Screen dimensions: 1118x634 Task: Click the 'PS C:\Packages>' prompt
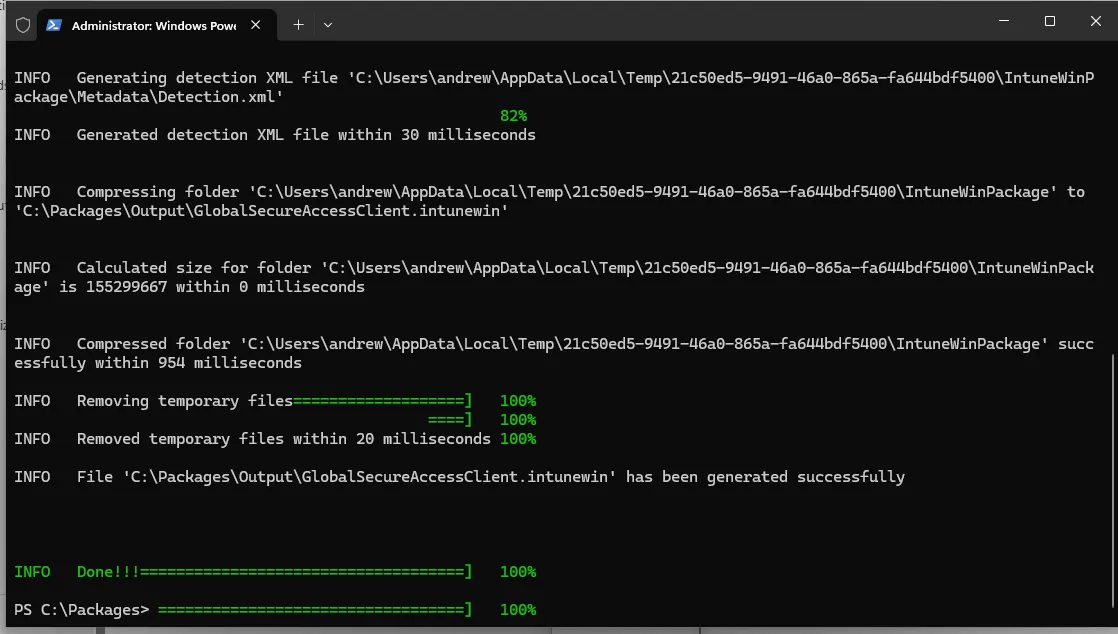(82, 610)
